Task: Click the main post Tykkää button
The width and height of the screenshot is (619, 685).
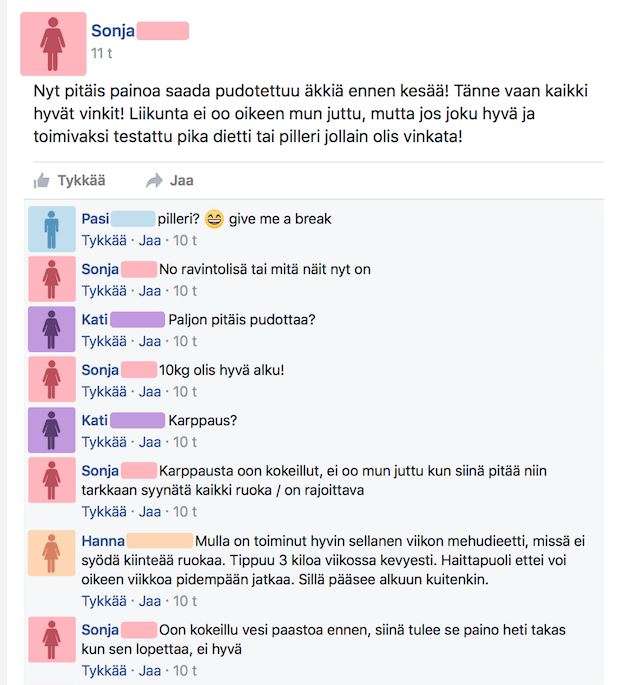Action: (70, 180)
